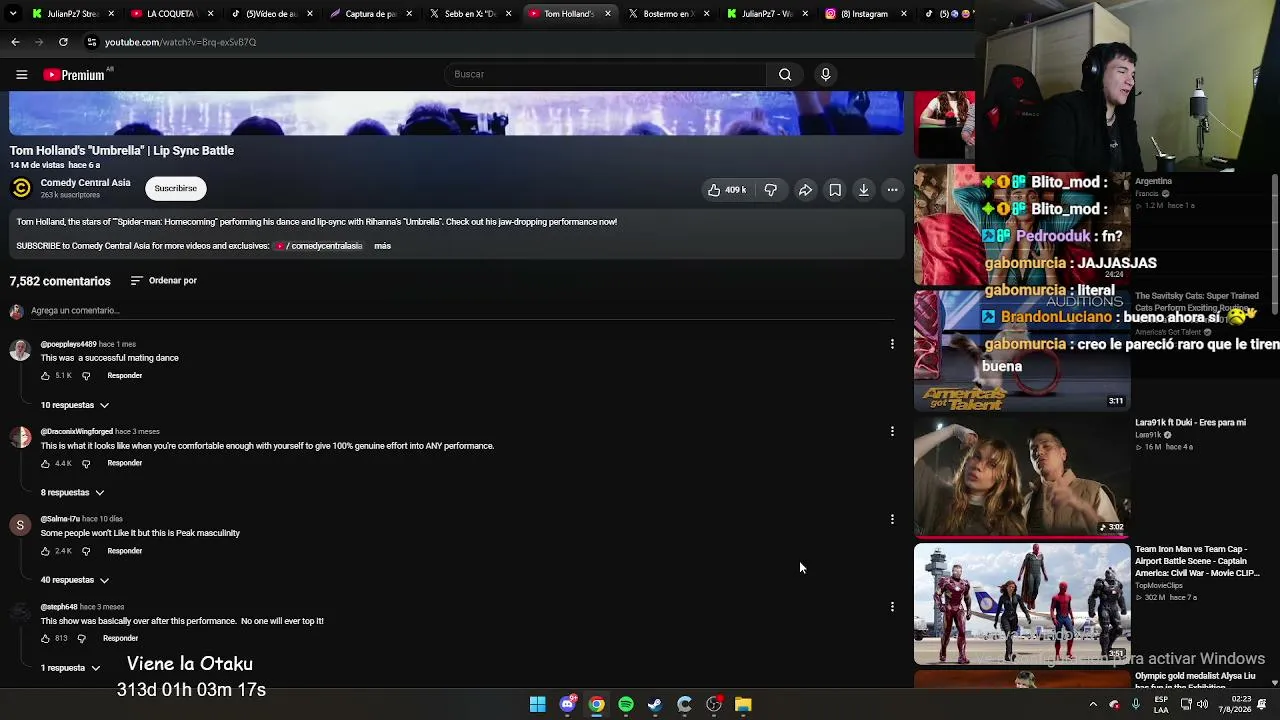
Task: Go to YouTube Premium home logo
Action: click(x=74, y=75)
